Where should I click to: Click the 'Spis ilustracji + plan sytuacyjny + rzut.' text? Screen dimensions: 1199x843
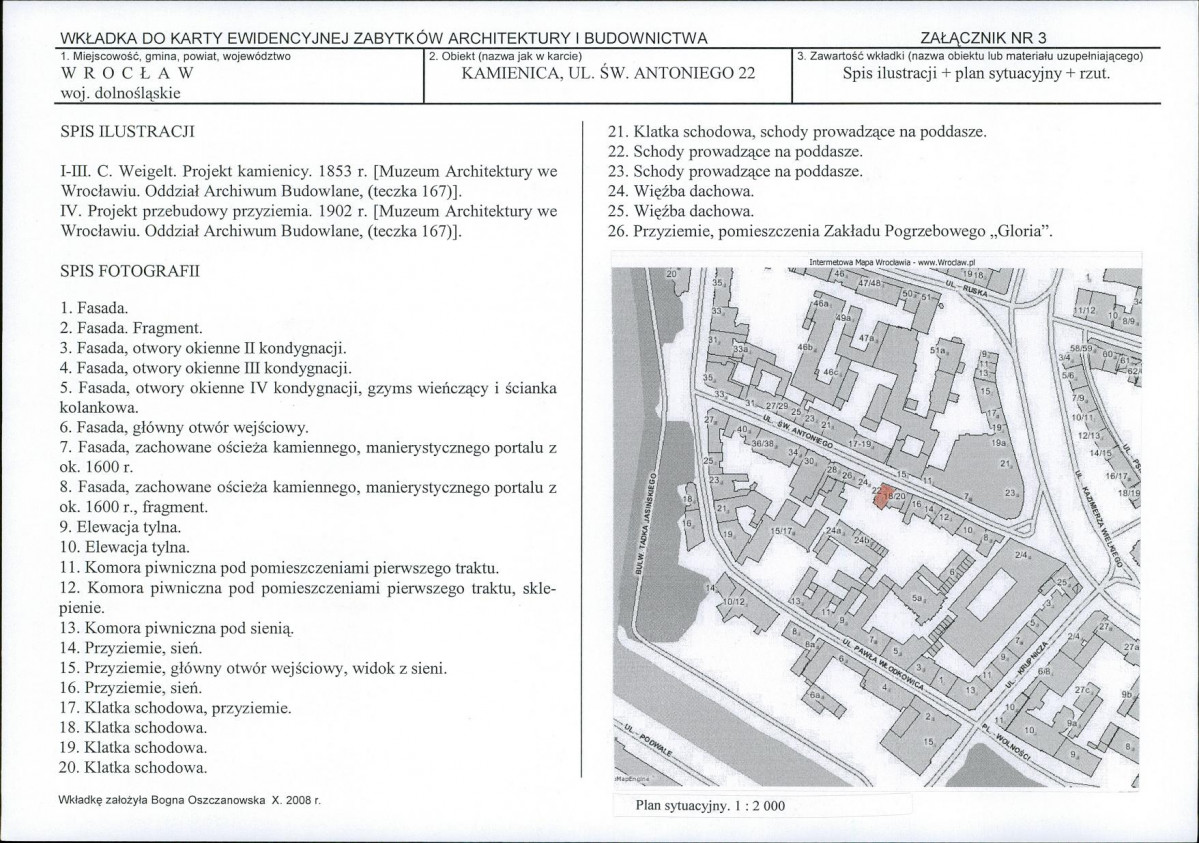point(976,73)
